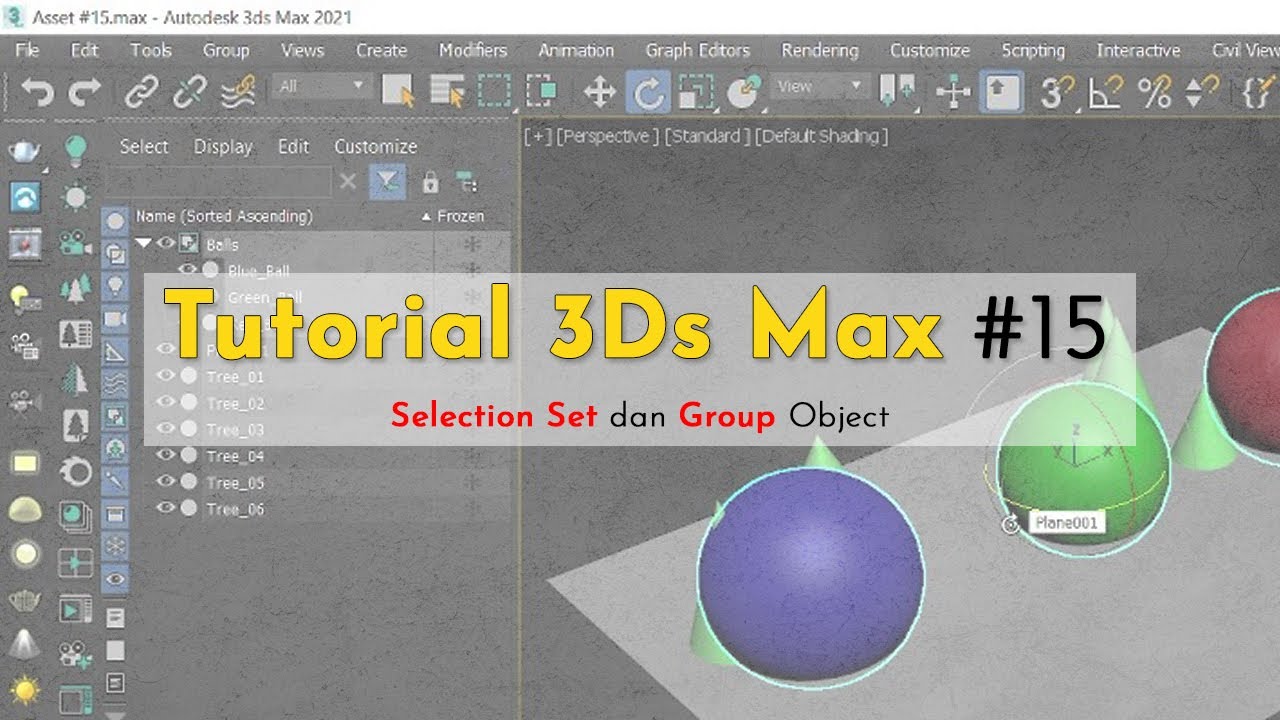Open the 'View' reference coordinate dropdown

[820, 87]
